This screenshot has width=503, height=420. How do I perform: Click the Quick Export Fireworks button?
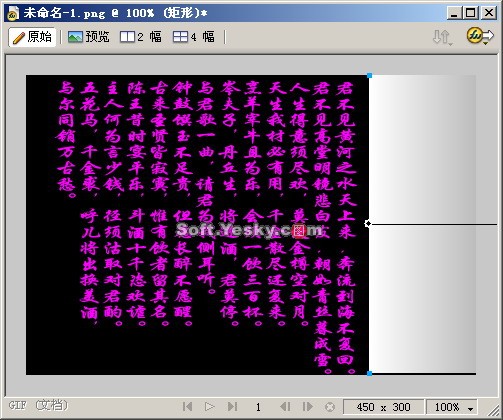click(x=480, y=36)
